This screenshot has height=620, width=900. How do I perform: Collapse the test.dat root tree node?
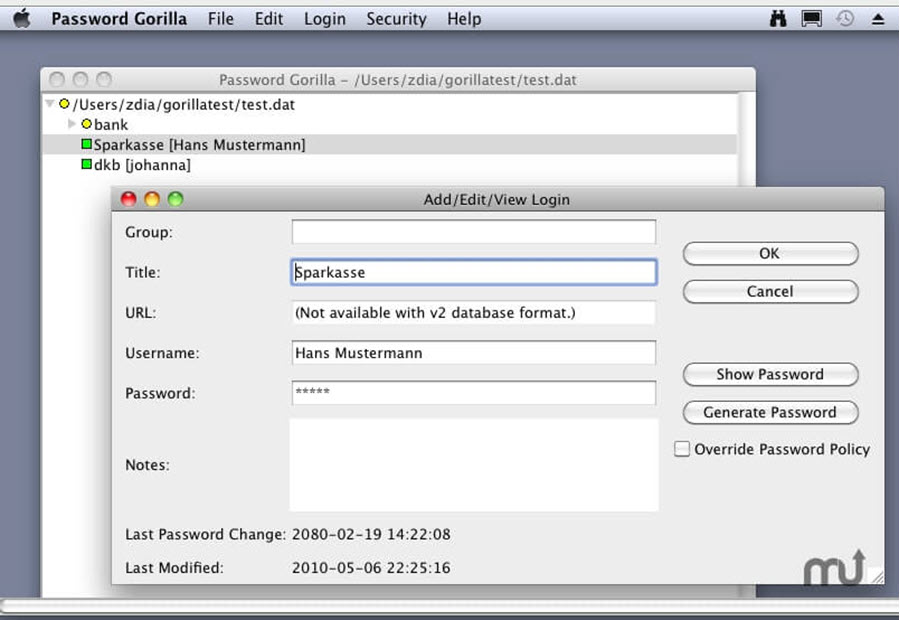pyautogui.click(x=50, y=103)
